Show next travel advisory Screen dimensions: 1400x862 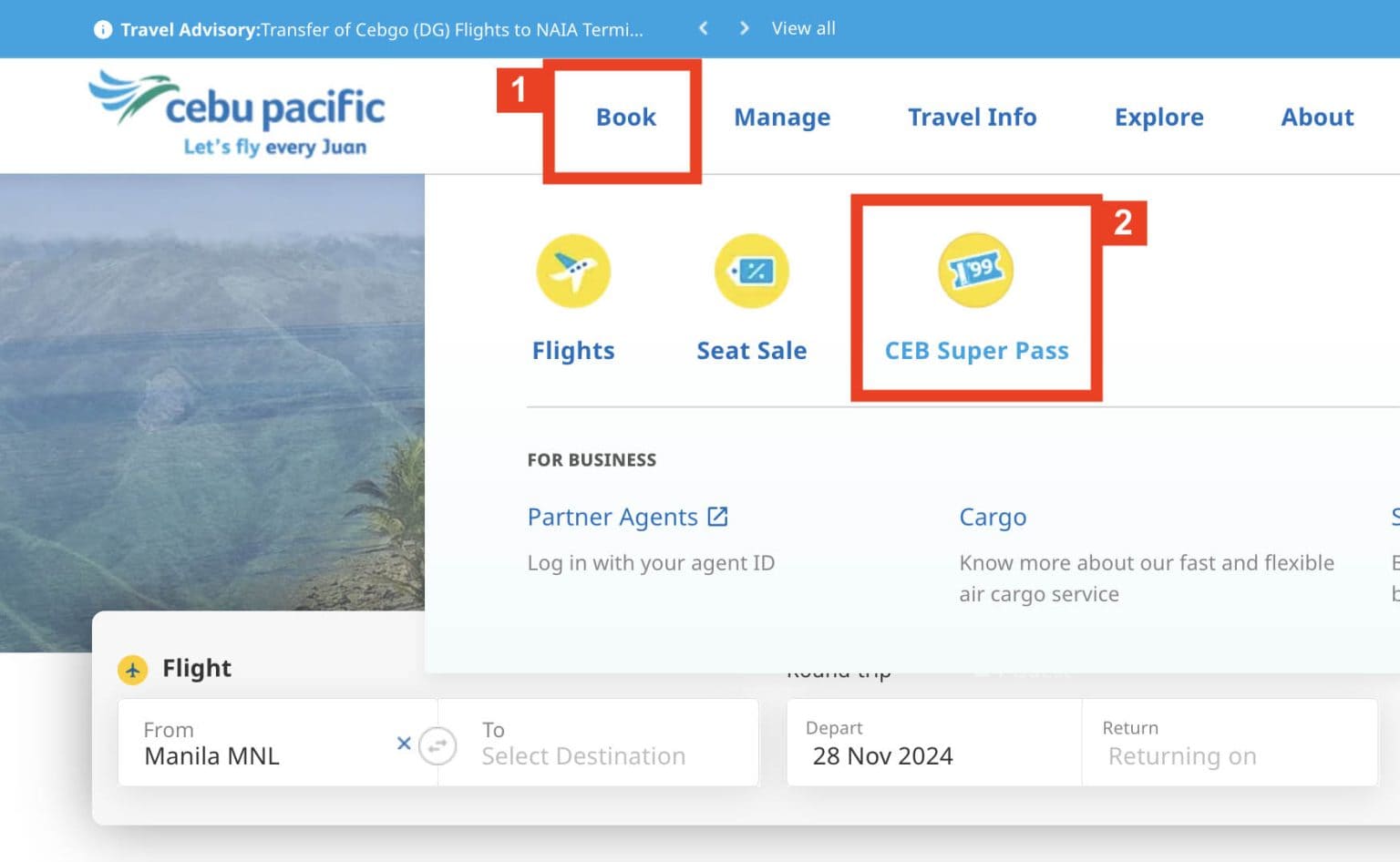(745, 28)
